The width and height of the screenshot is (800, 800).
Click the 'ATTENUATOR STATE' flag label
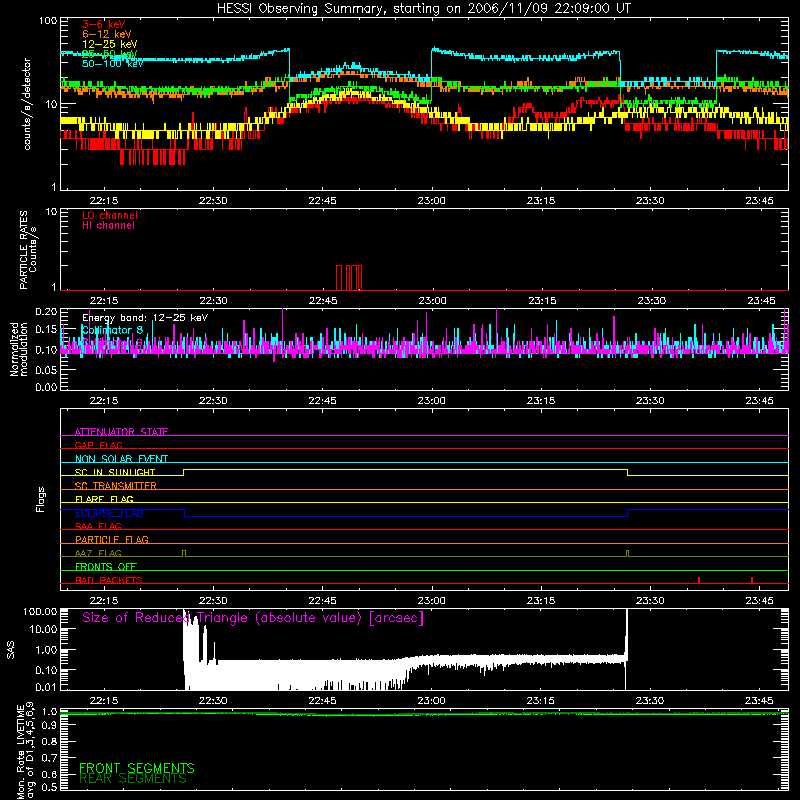(x=121, y=432)
